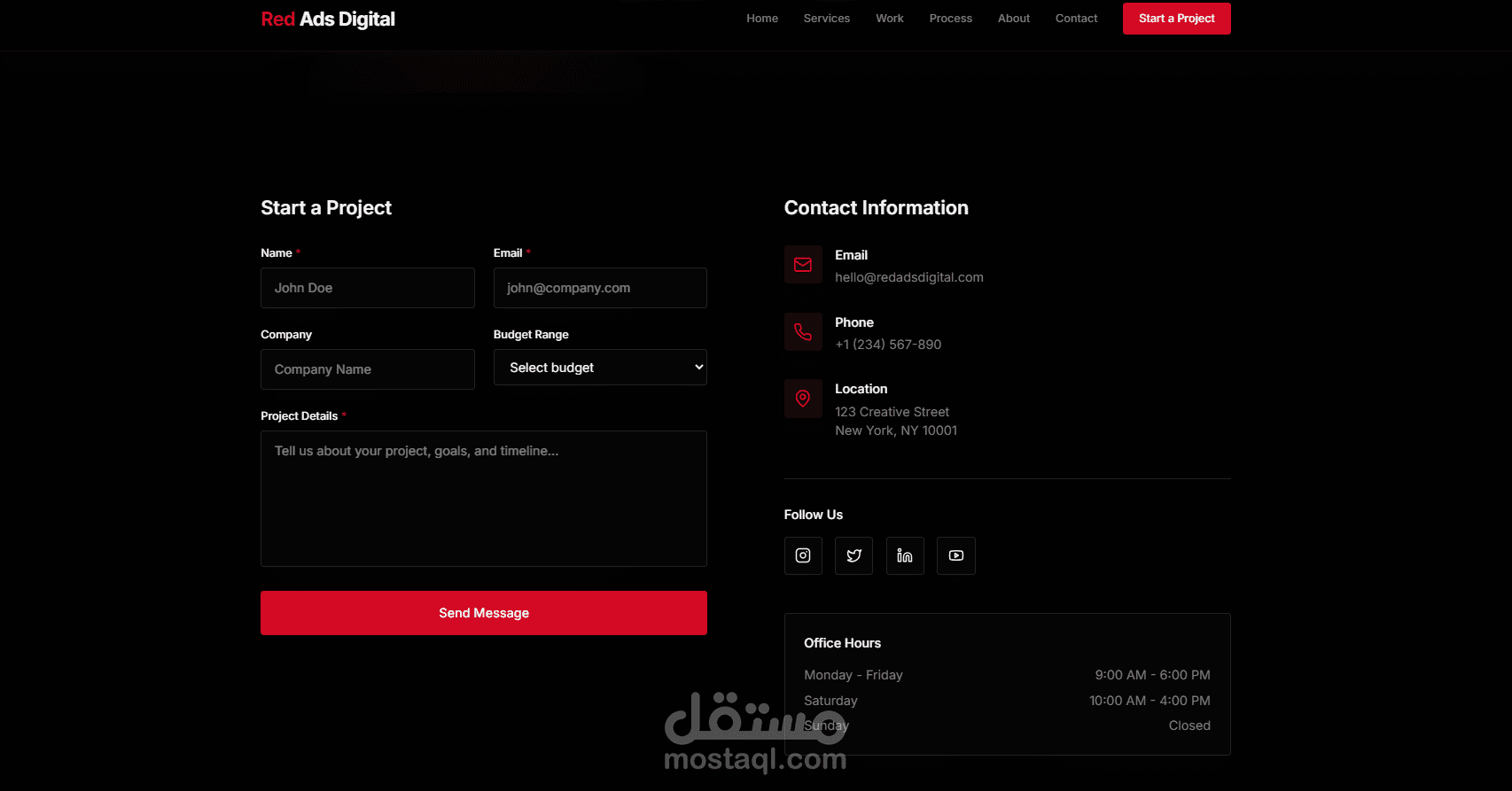This screenshot has width=1512, height=791.
Task: Open the Instagram social icon
Action: point(803,555)
